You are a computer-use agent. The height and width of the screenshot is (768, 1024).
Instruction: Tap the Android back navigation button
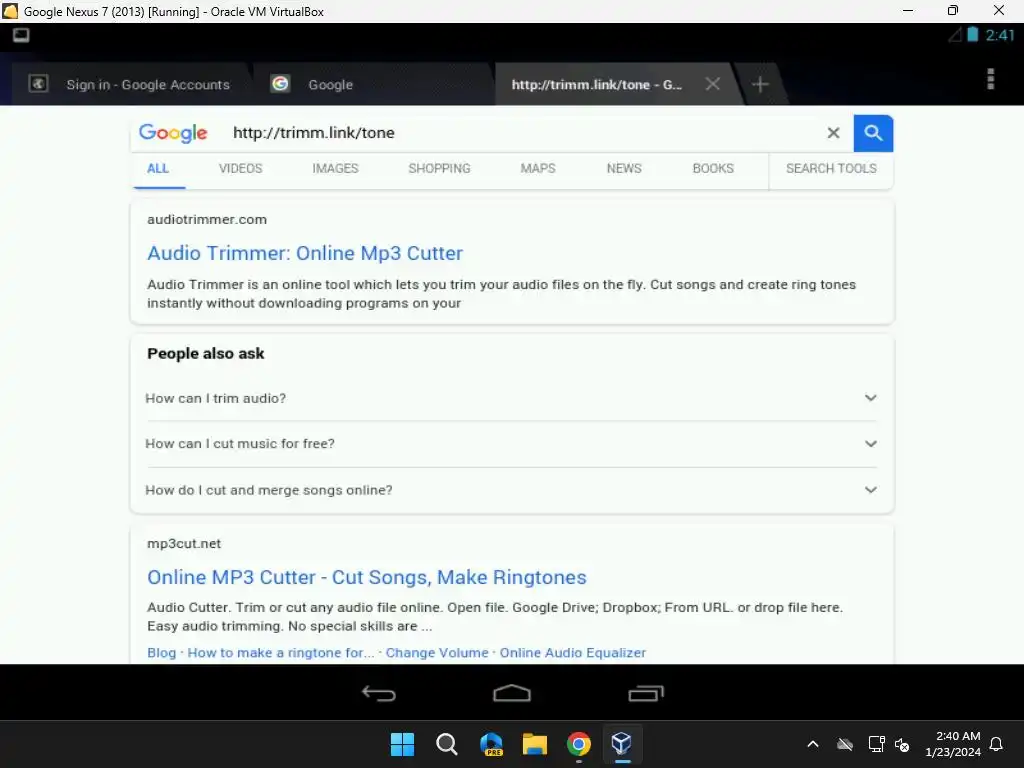pos(379,693)
